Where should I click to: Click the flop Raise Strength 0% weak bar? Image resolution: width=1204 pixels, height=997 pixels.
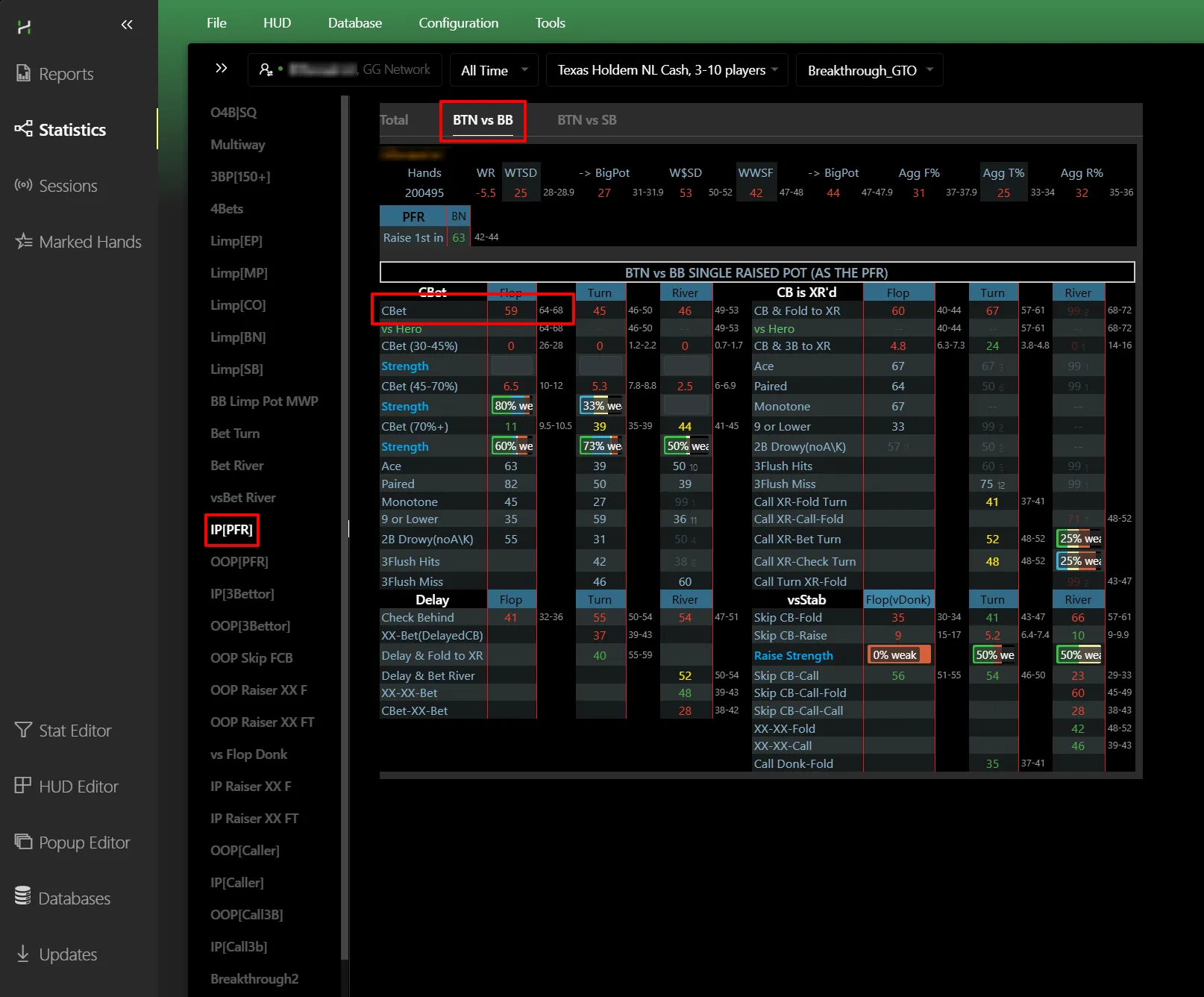[898, 655]
